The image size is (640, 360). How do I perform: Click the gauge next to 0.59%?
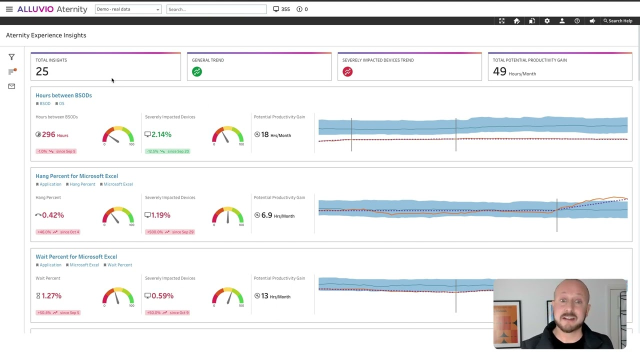(x=228, y=297)
